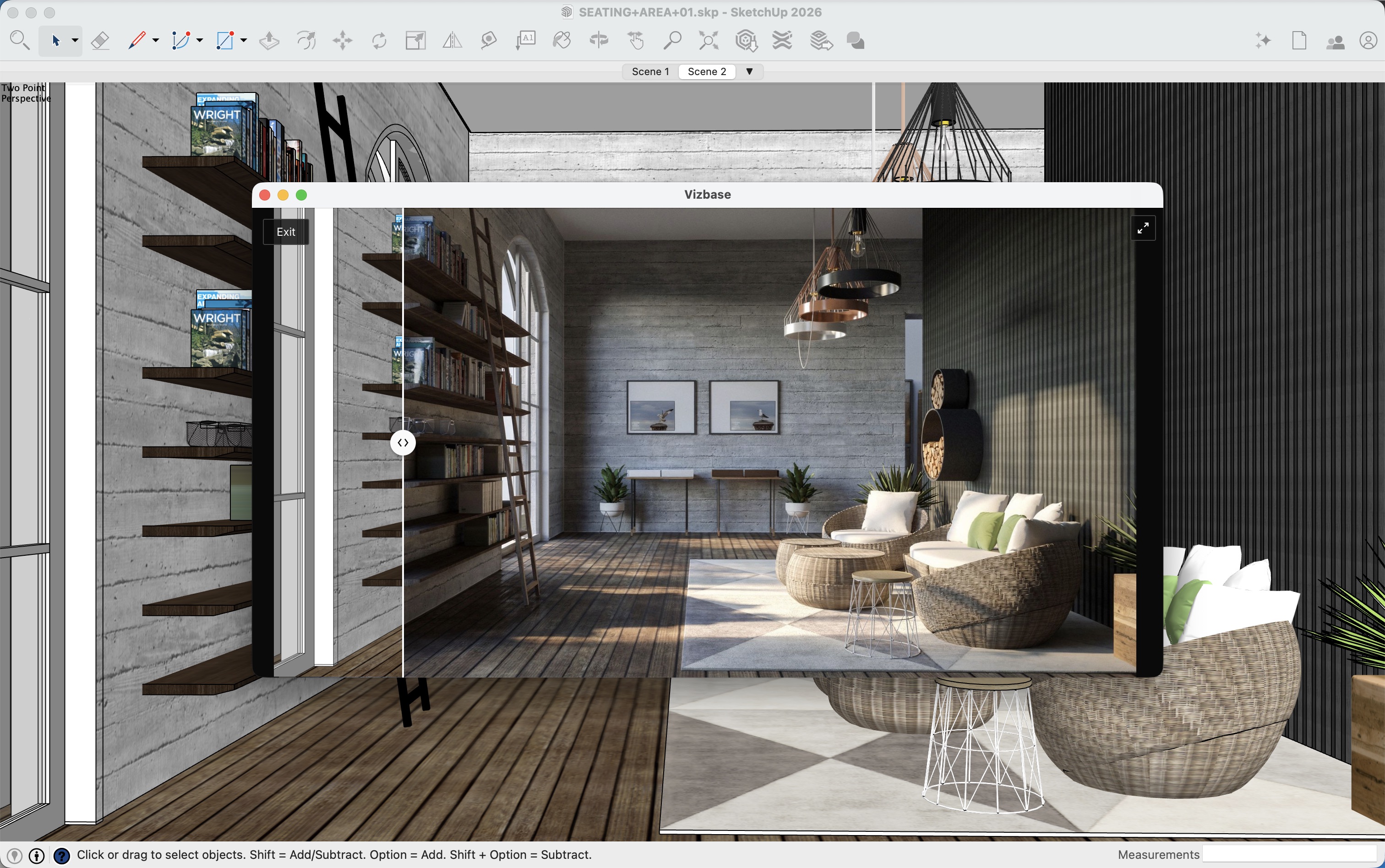
Task: Select the Flip mirror tool
Action: [x=453, y=41]
